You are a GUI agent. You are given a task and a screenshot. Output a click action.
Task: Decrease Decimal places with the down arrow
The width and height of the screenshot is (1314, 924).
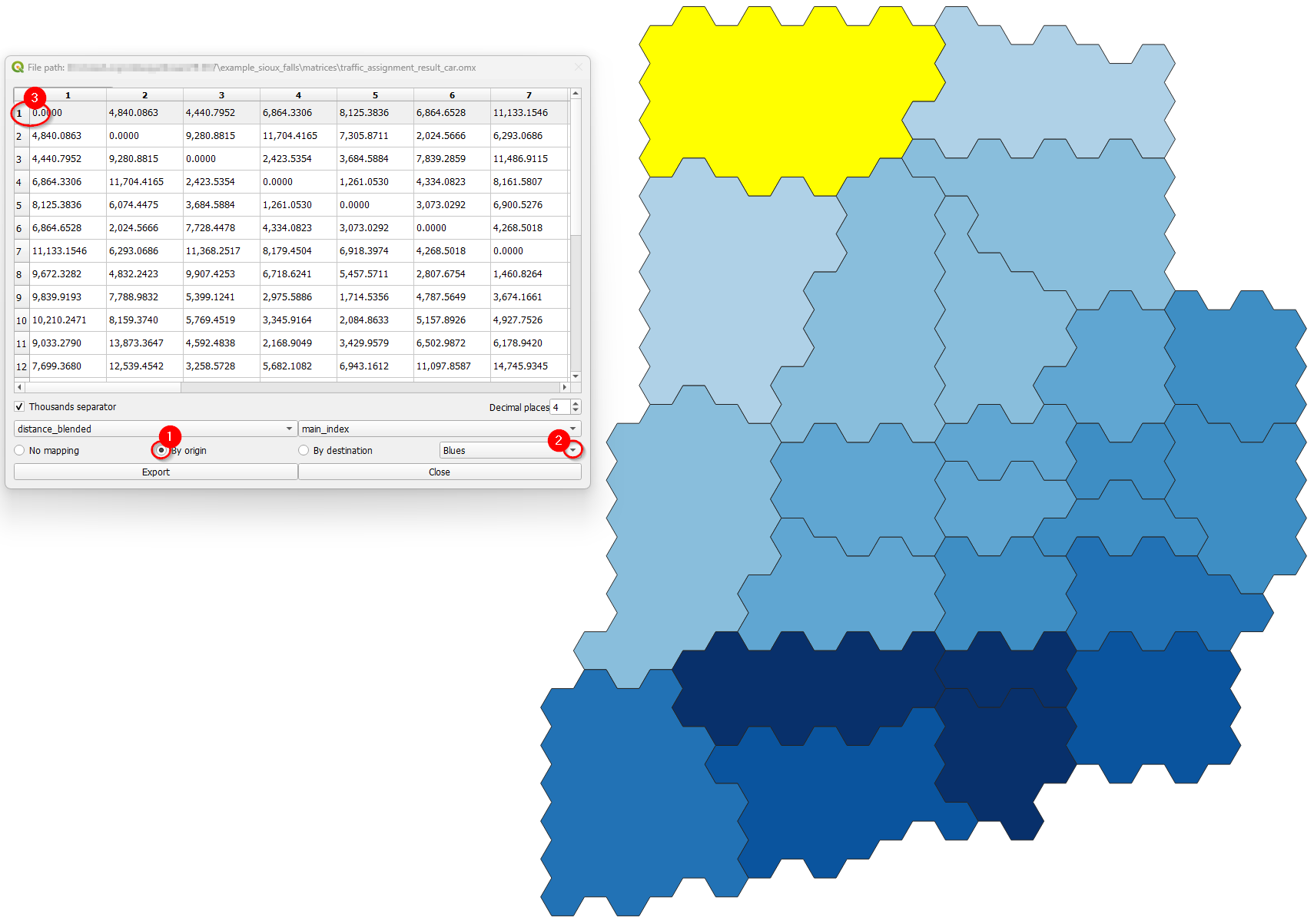575,410
